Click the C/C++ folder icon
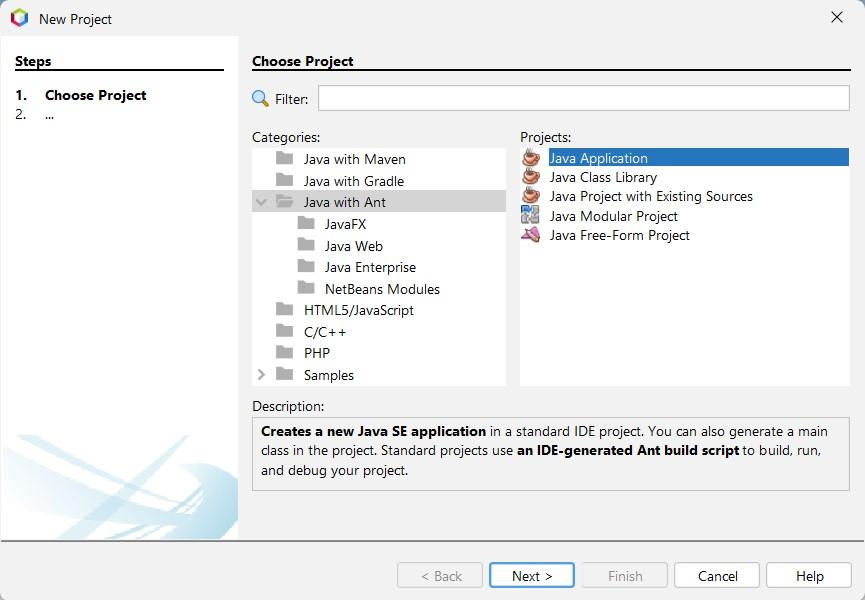 click(285, 330)
